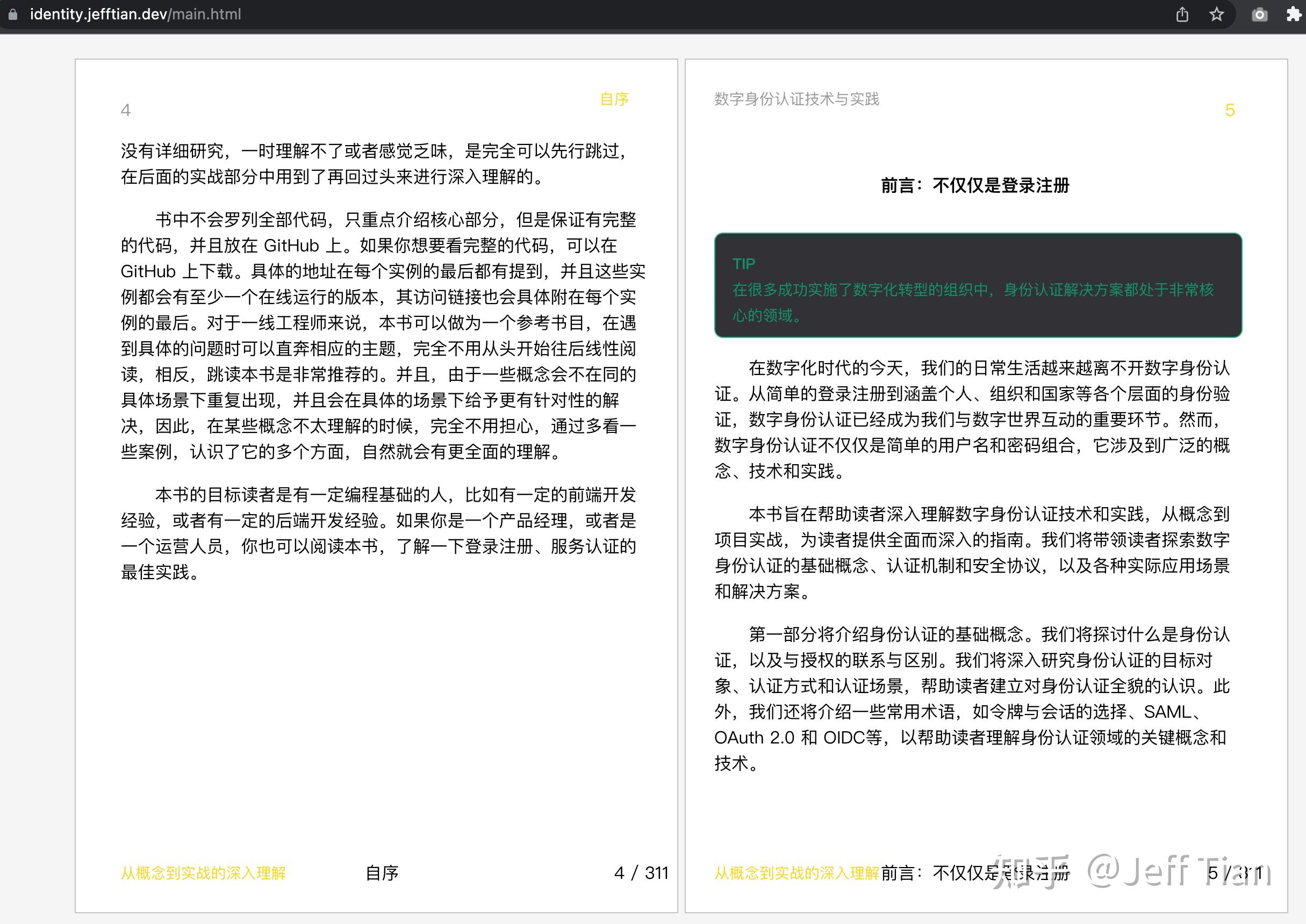The width and height of the screenshot is (1306, 924).
Task: Click the address bar showing identity.jefftian.dev
Action: (x=98, y=14)
